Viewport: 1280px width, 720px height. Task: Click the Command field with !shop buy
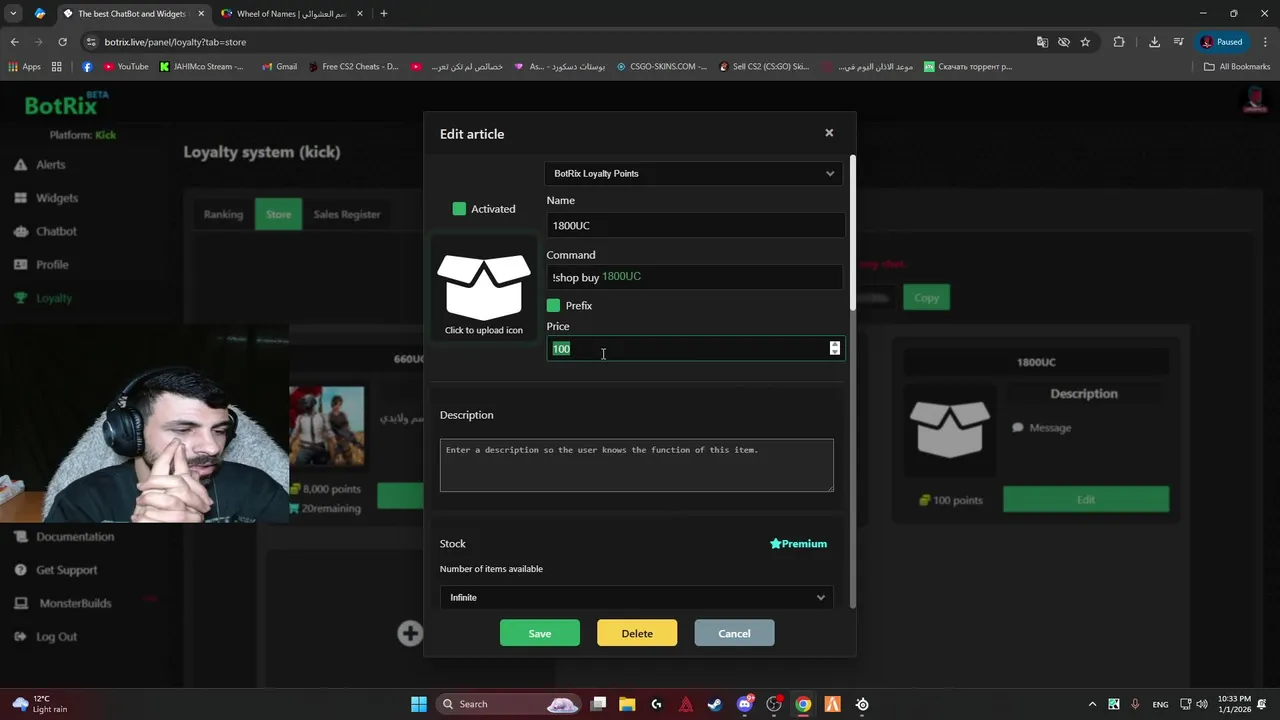point(695,277)
